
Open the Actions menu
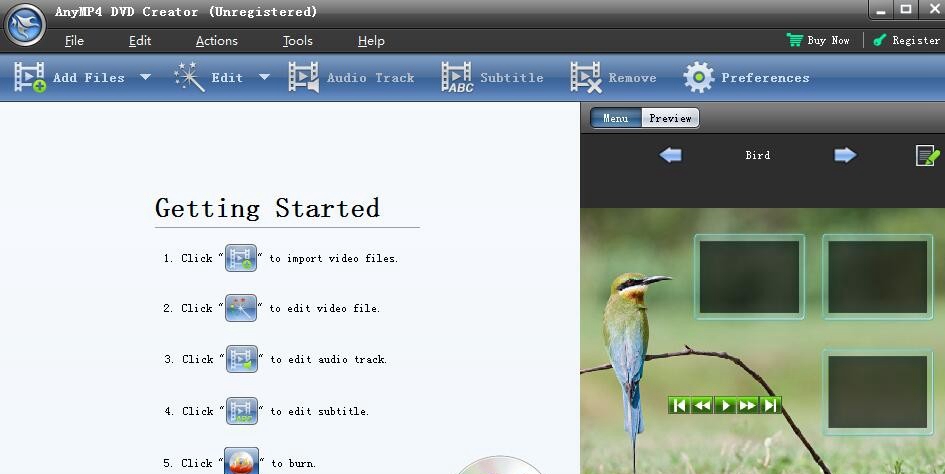216,40
